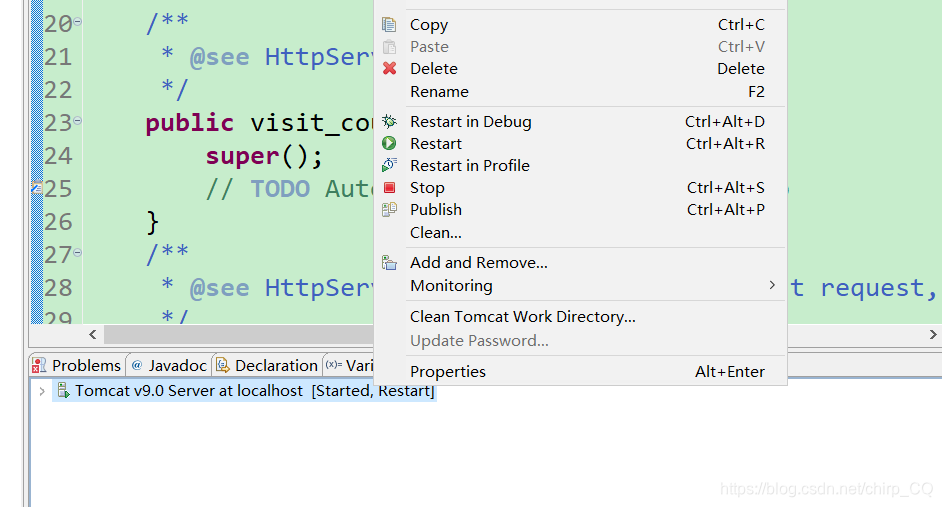The width and height of the screenshot is (942, 507).
Task: Click the Publish icon
Action: [x=389, y=210]
